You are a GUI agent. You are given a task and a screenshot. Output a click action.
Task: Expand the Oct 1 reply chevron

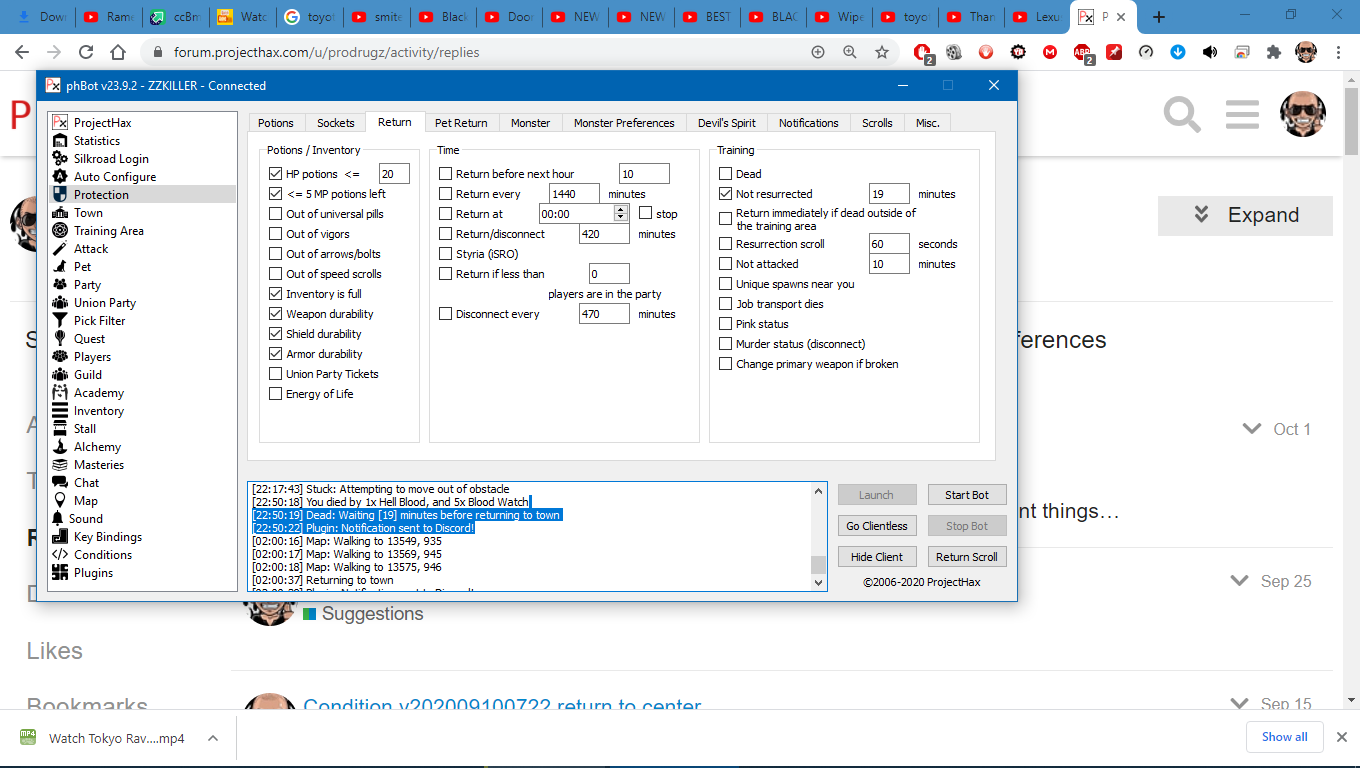[x=1251, y=429]
